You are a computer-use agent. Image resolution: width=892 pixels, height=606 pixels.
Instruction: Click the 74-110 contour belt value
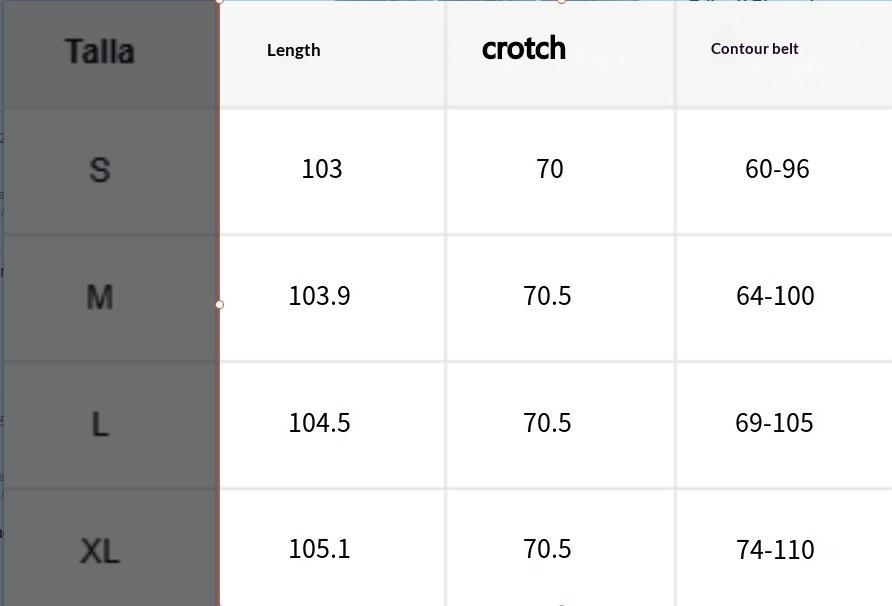pos(775,550)
